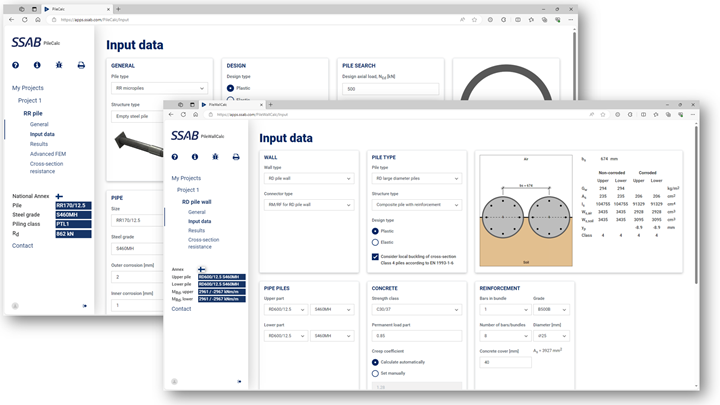The height and width of the screenshot is (405, 720).
Task: Click Permanent load part input field
Action: 416,336
